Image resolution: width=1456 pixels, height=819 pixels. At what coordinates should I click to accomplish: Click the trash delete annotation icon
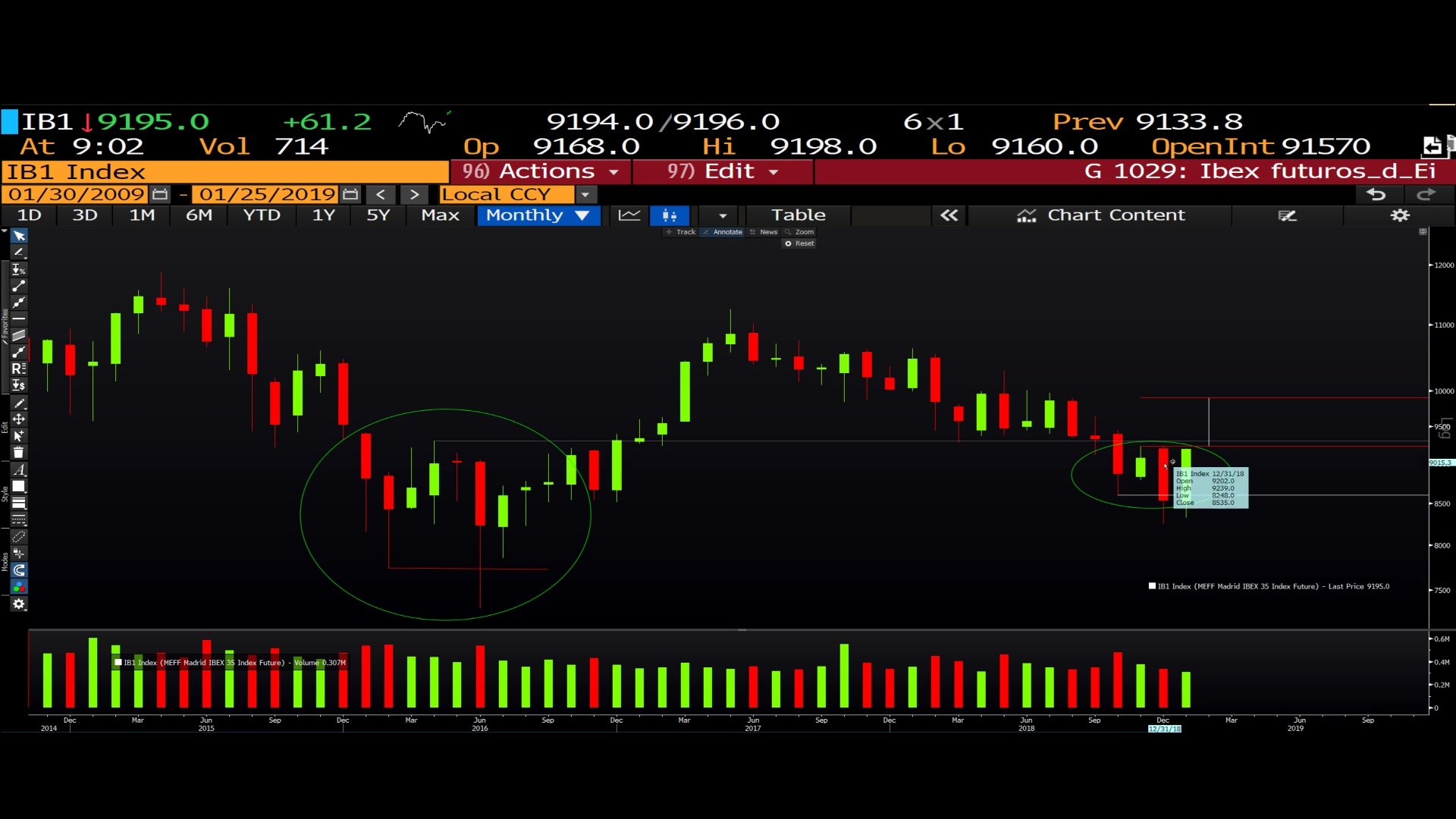pos(19,453)
